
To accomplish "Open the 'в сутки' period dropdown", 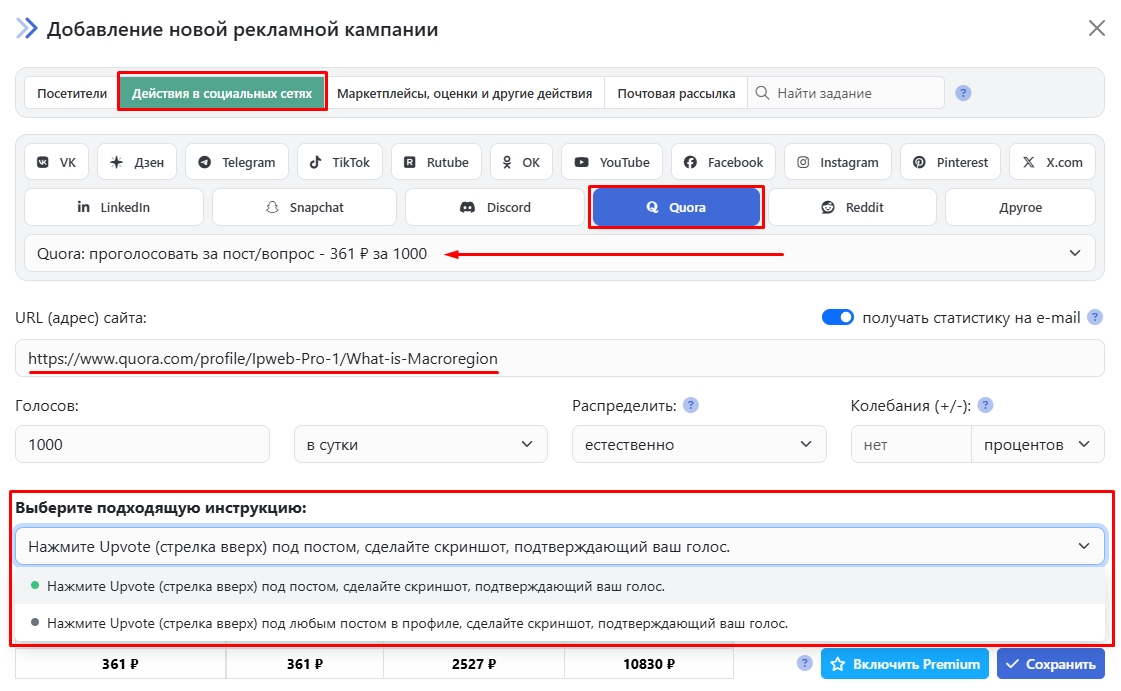I will (x=420, y=445).
